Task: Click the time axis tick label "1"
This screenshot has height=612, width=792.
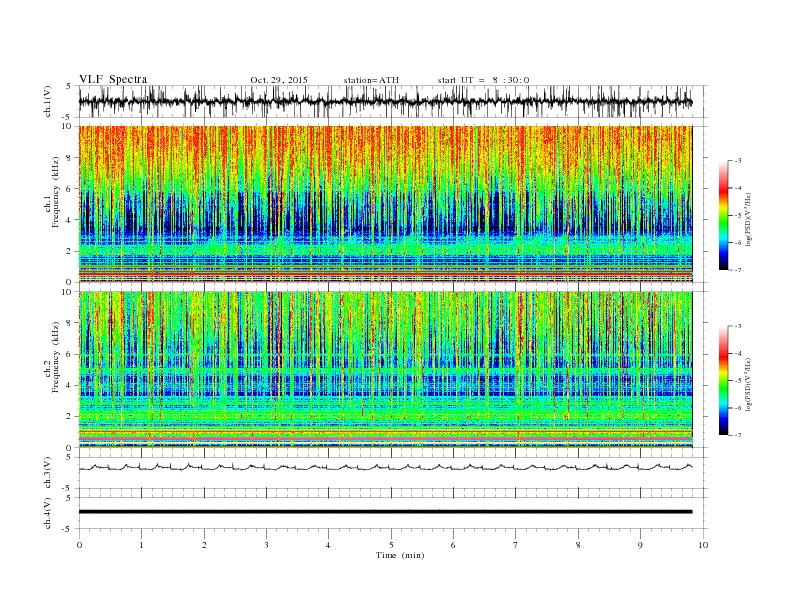Action: (141, 545)
